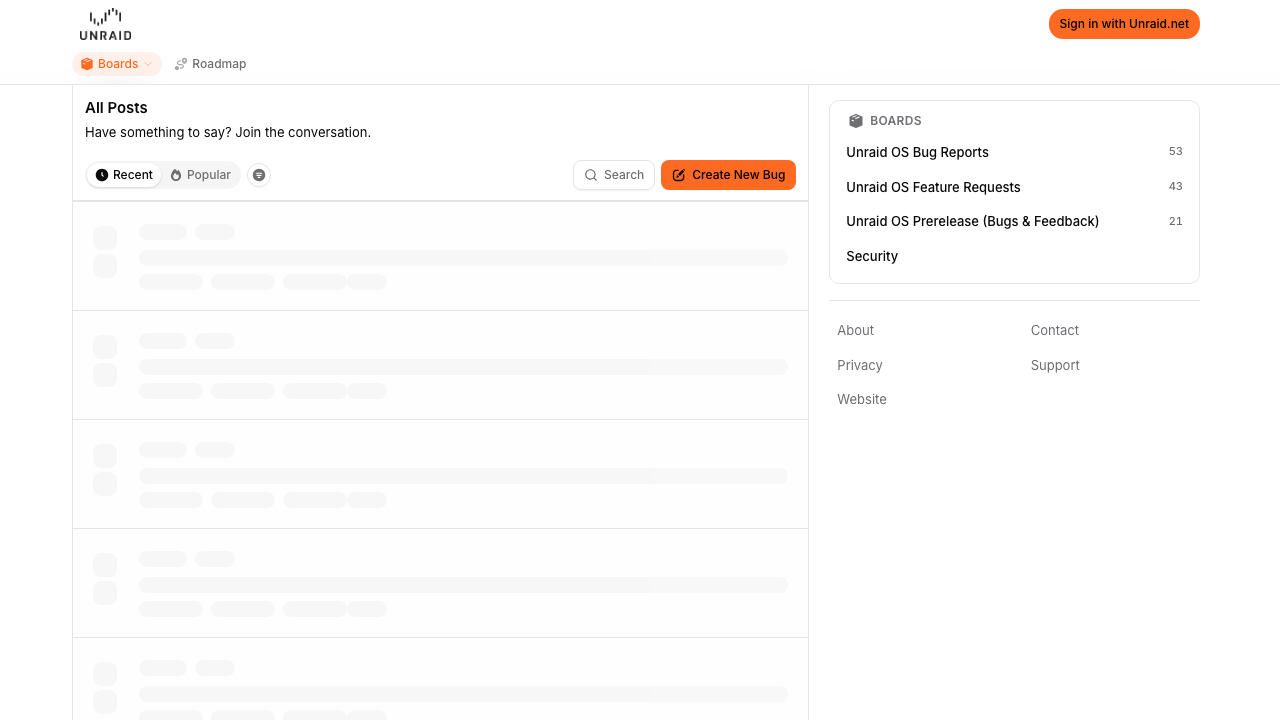Click the magnifier icon in Search
Screen dimensions: 1280x720
coord(591,175)
